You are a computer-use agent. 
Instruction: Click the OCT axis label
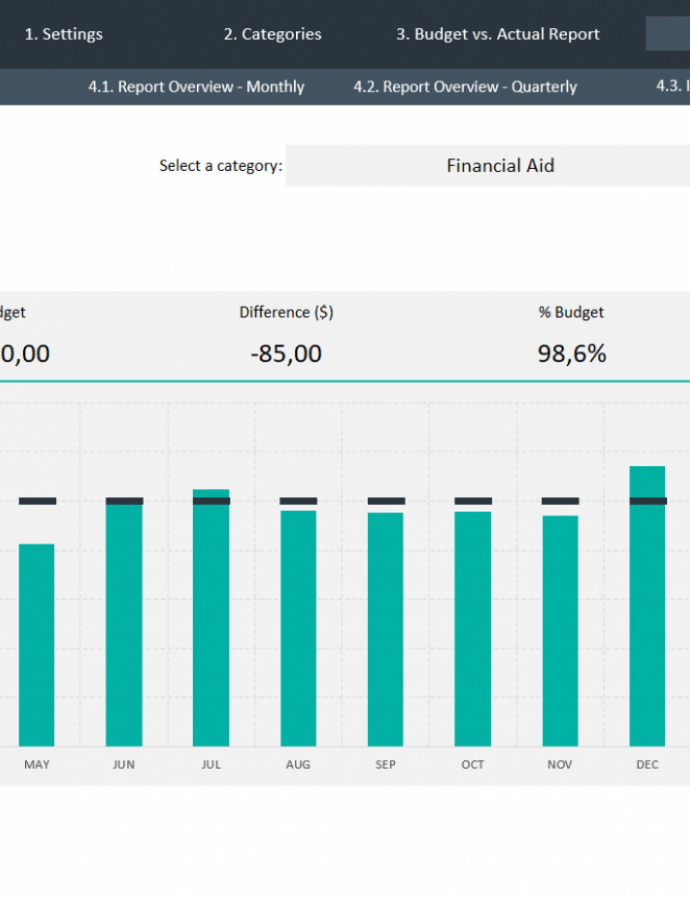point(473,765)
